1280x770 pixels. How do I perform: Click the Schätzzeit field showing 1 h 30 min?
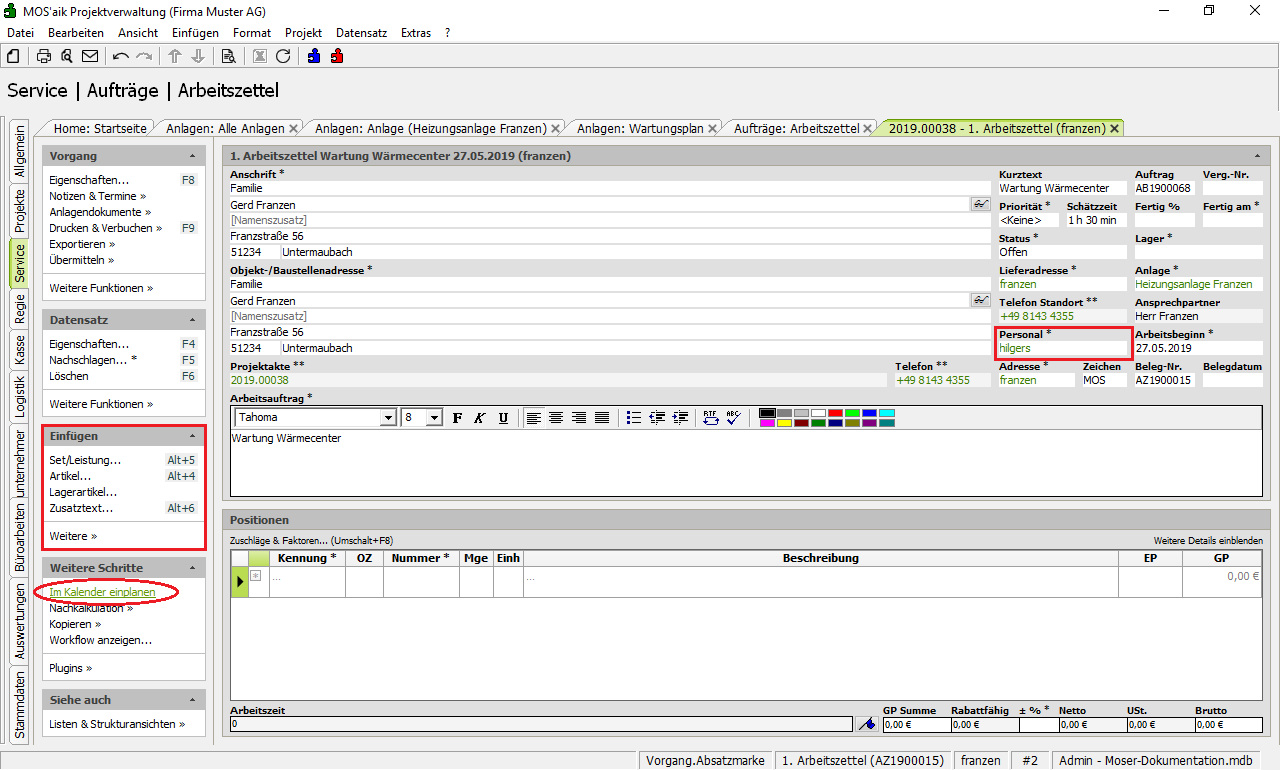[x=1095, y=220]
